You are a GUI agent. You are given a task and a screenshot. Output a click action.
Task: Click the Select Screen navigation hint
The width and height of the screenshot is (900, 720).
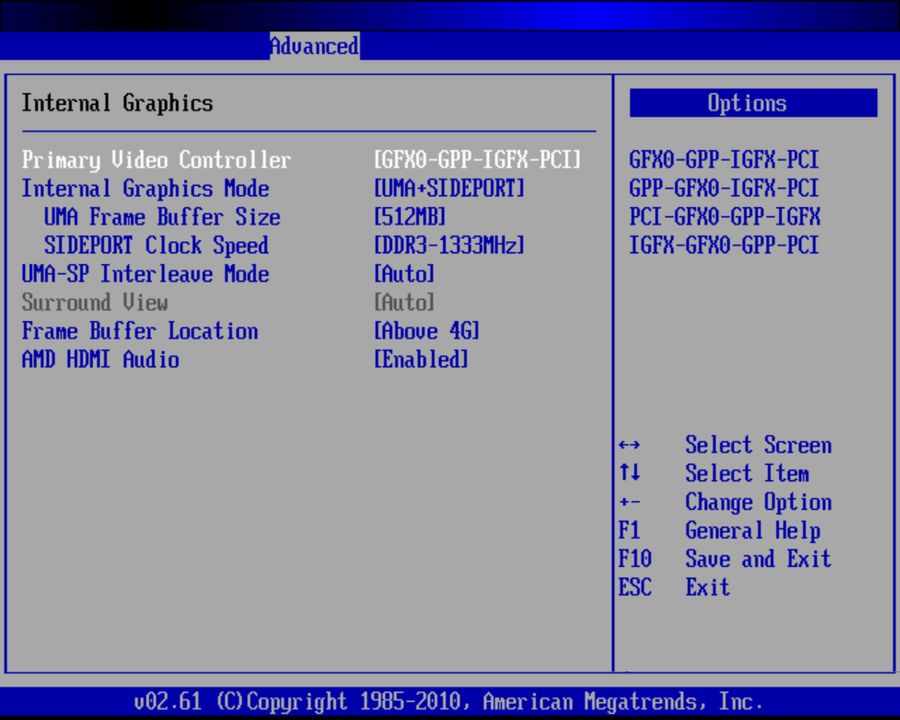click(758, 445)
